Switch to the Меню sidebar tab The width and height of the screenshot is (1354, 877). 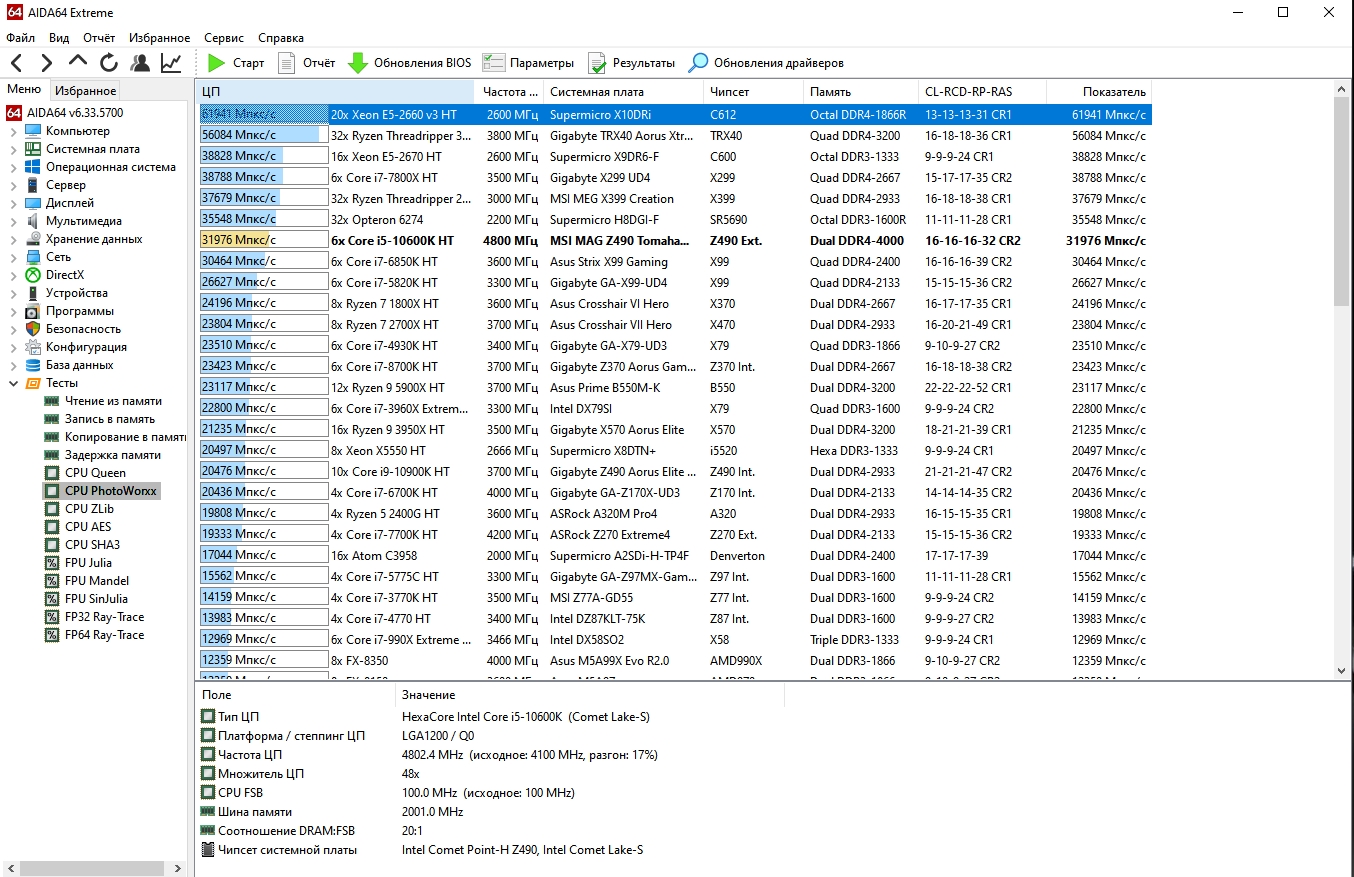pos(24,90)
